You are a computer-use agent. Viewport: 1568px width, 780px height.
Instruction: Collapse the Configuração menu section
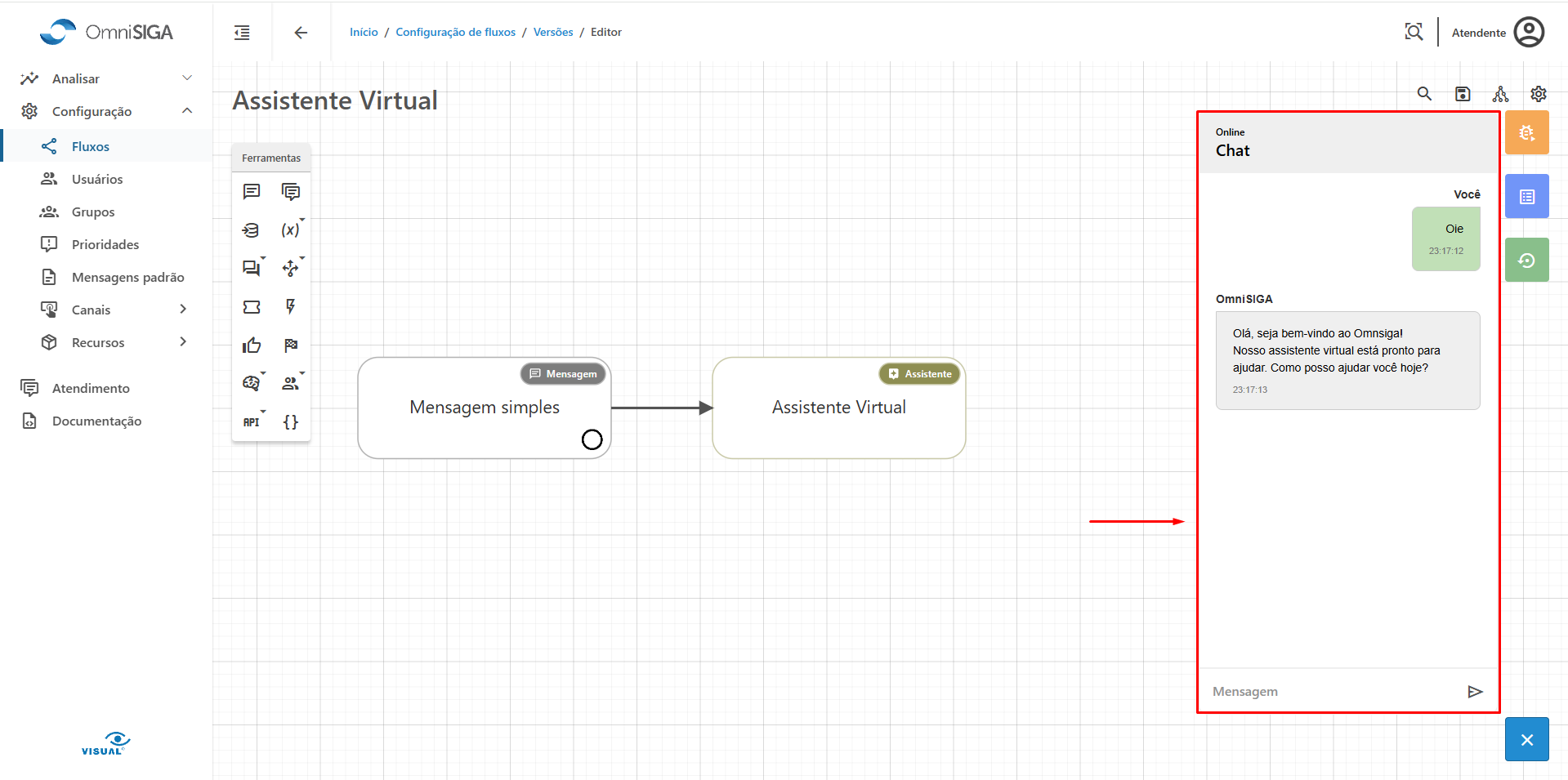click(x=106, y=111)
